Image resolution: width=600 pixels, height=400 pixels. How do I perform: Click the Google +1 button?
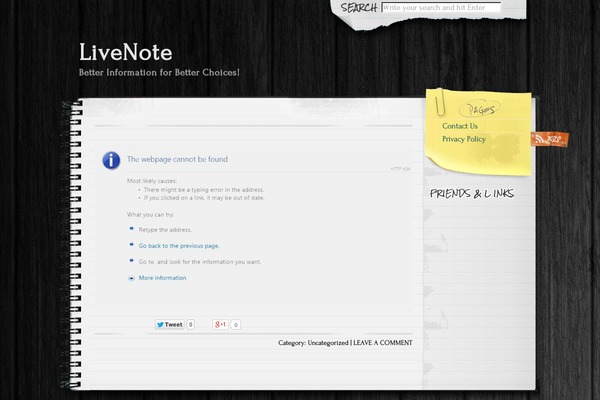(220, 325)
